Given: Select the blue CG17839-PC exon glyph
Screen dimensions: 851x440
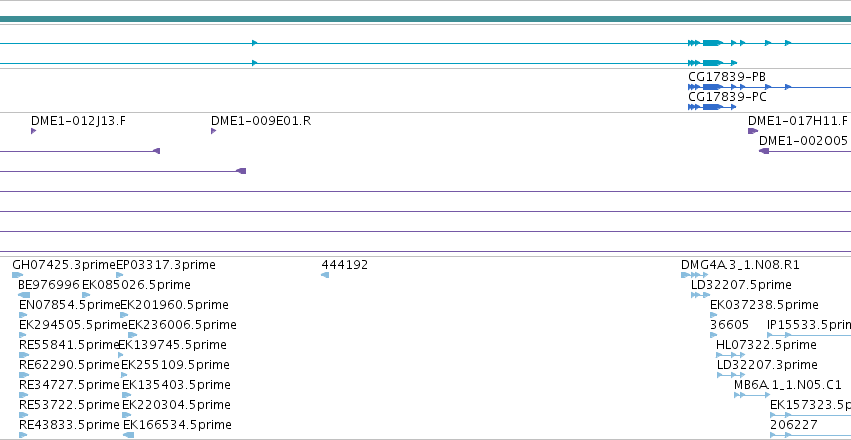Looking at the screenshot, I should click(x=712, y=107).
